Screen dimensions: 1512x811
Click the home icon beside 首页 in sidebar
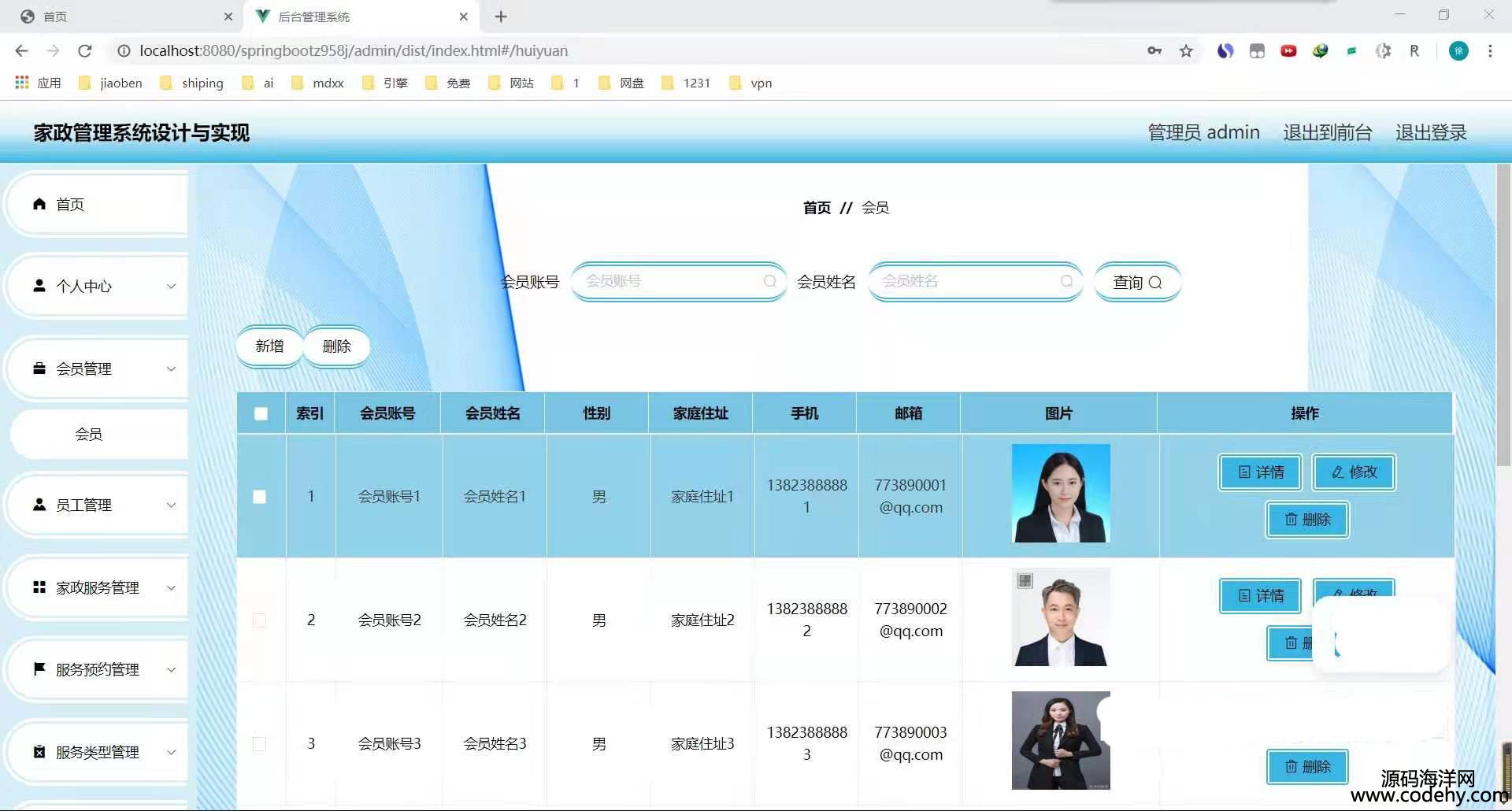pyautogui.click(x=39, y=204)
